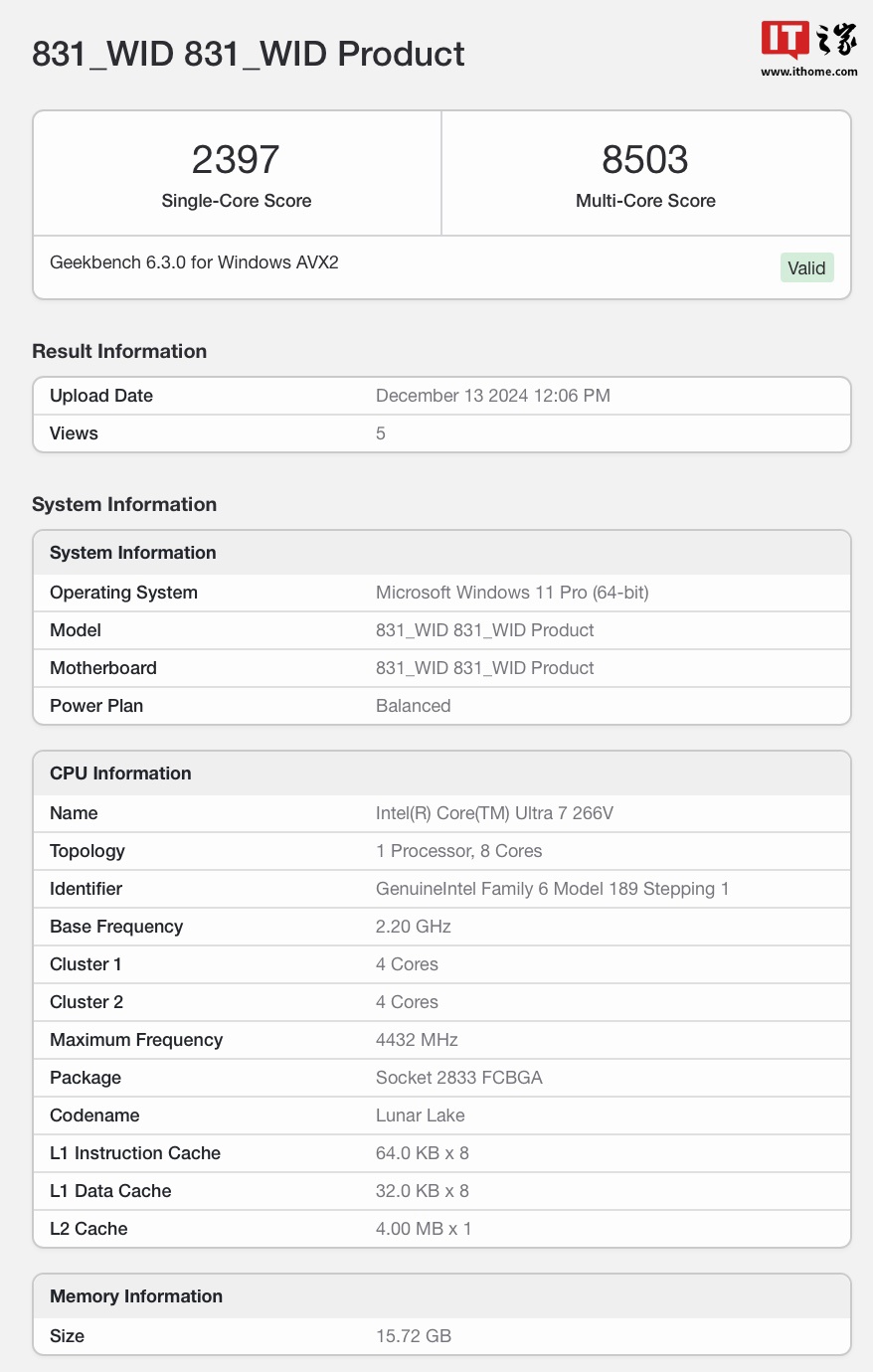Click the Package row label
873x1372 pixels.
coord(86,1078)
